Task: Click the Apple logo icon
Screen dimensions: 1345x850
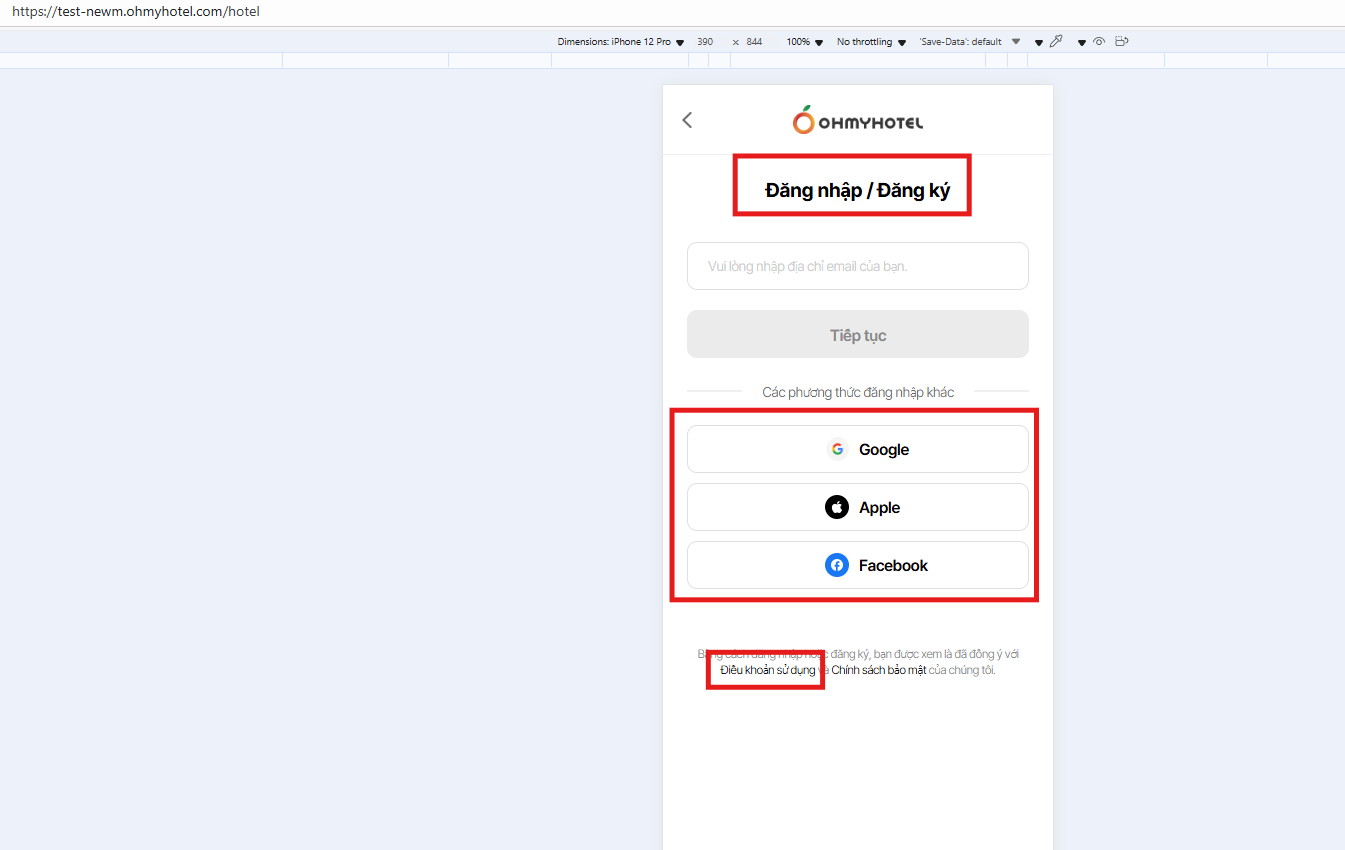Action: [837, 507]
